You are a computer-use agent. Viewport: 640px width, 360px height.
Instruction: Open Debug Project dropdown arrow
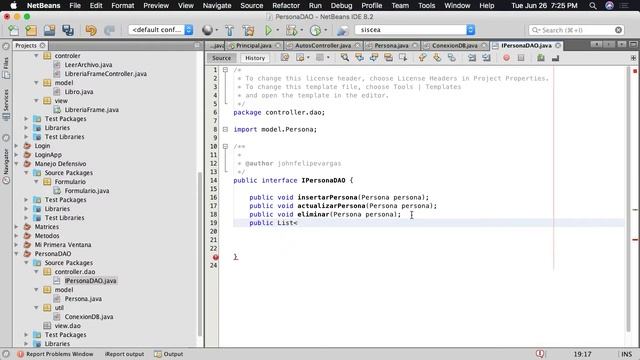(x=302, y=30)
